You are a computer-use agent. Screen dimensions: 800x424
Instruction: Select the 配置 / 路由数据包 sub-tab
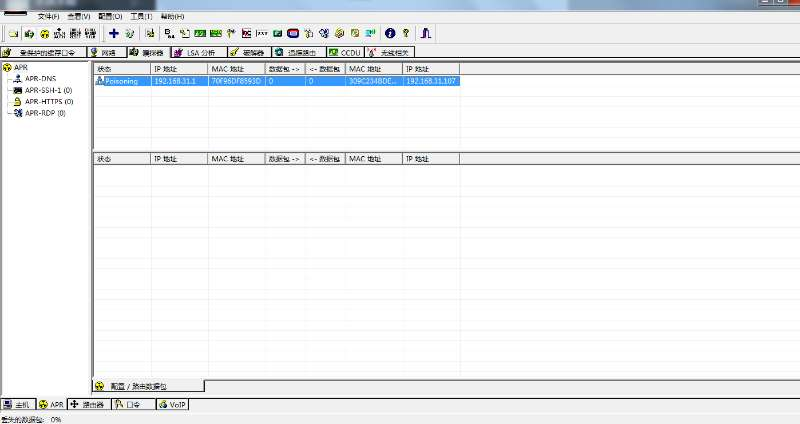(x=148, y=386)
